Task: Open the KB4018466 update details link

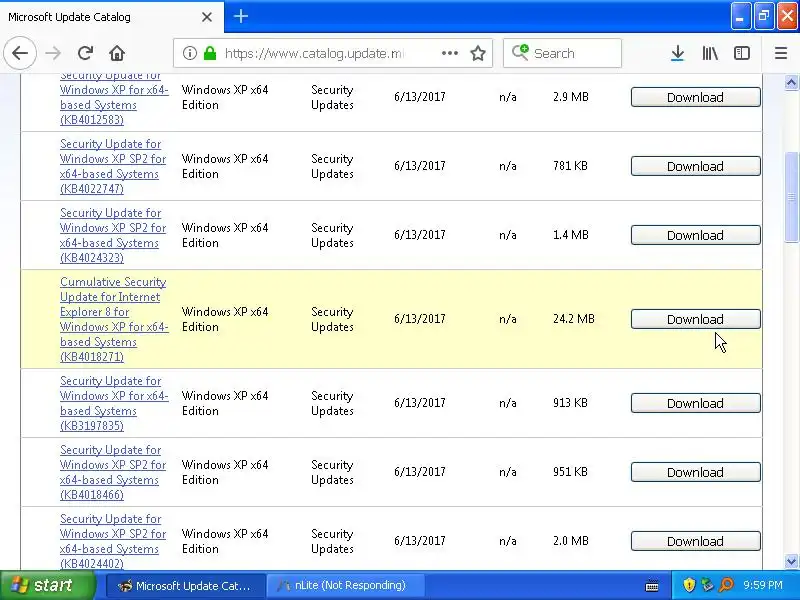Action: click(113, 472)
